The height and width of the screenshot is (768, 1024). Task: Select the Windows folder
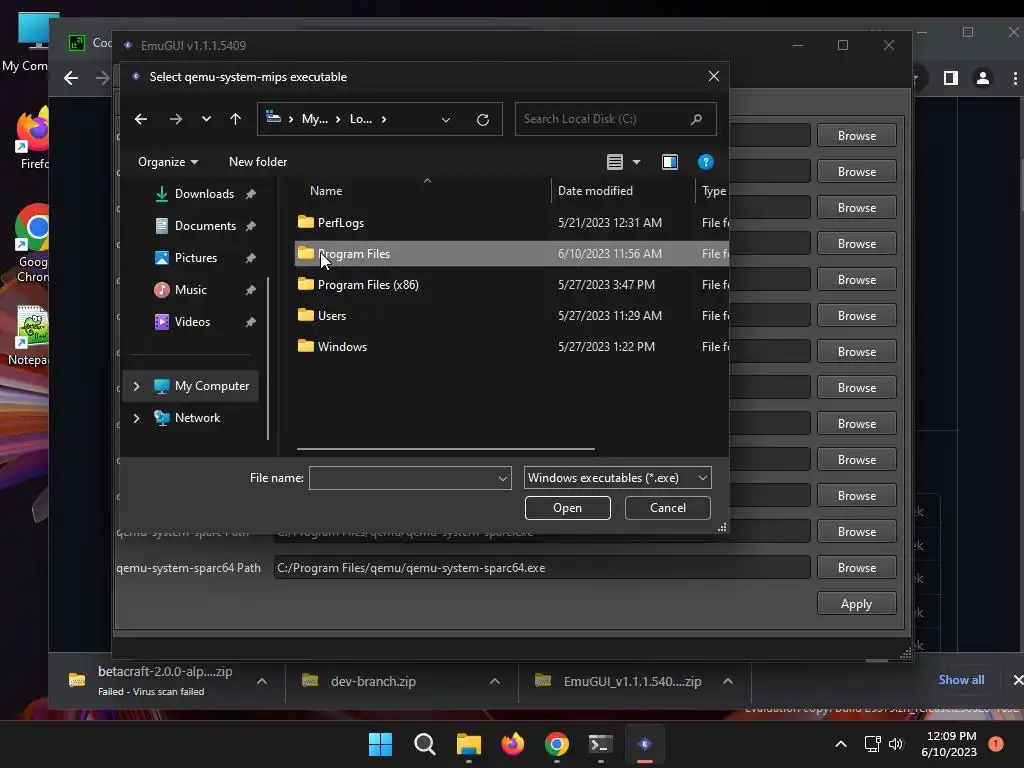511,347
